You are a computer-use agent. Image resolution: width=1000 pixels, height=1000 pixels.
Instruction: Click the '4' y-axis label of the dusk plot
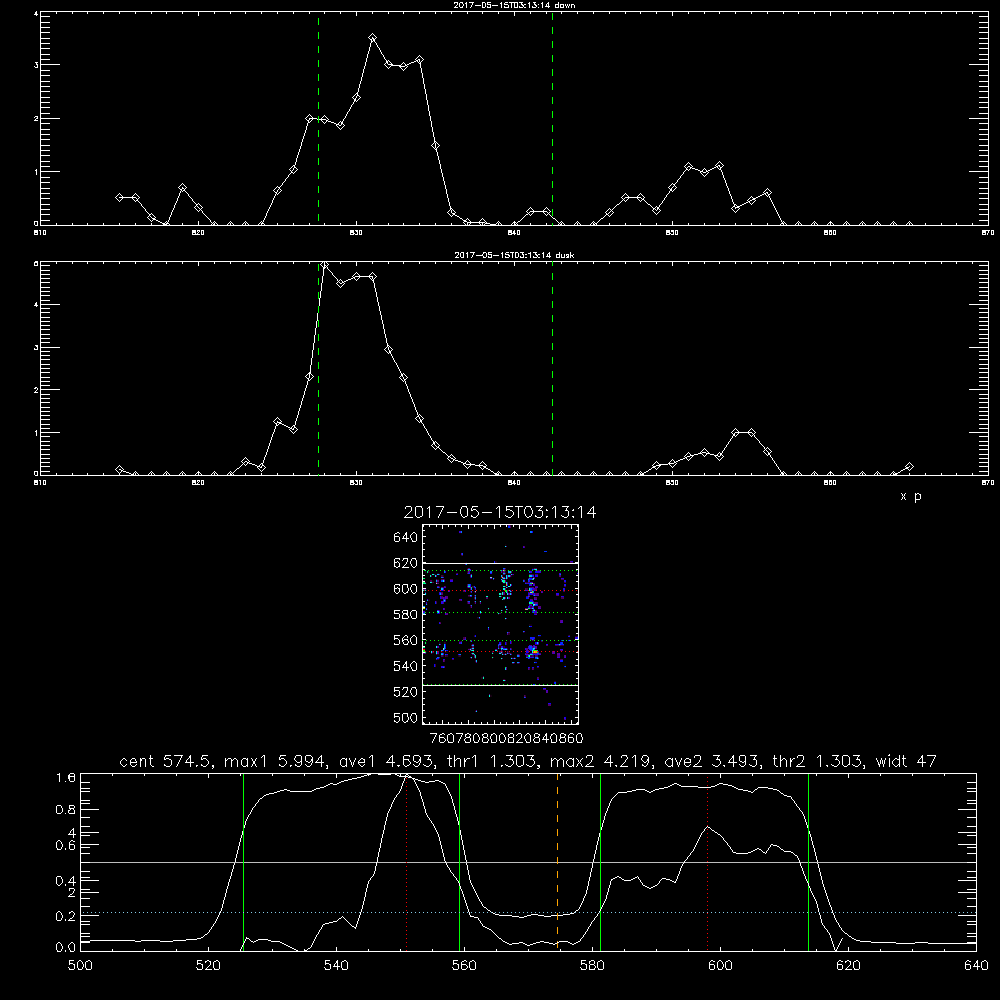tap(36, 305)
